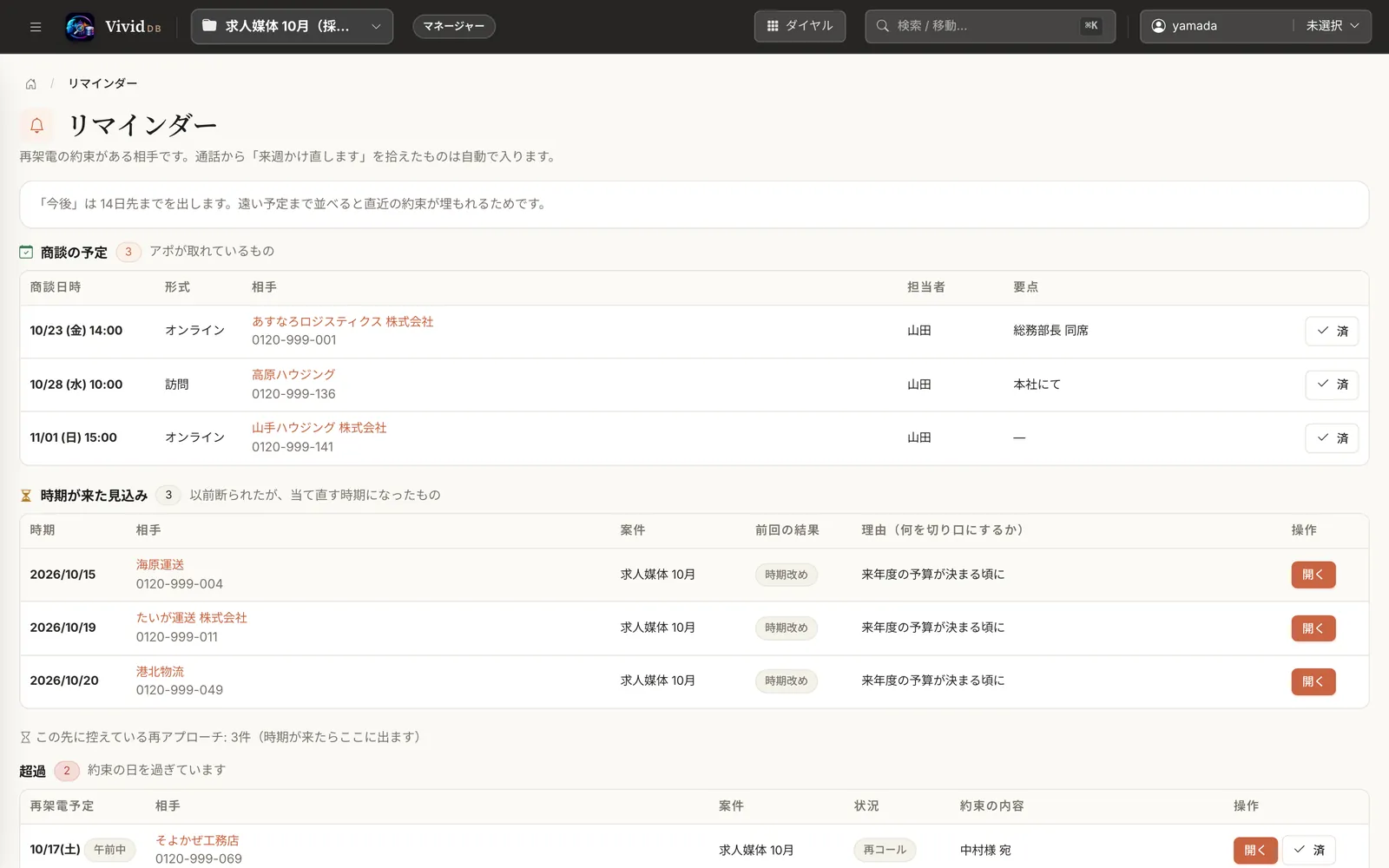
Task: Click リマインダー breadcrumb text
Action: tap(102, 83)
